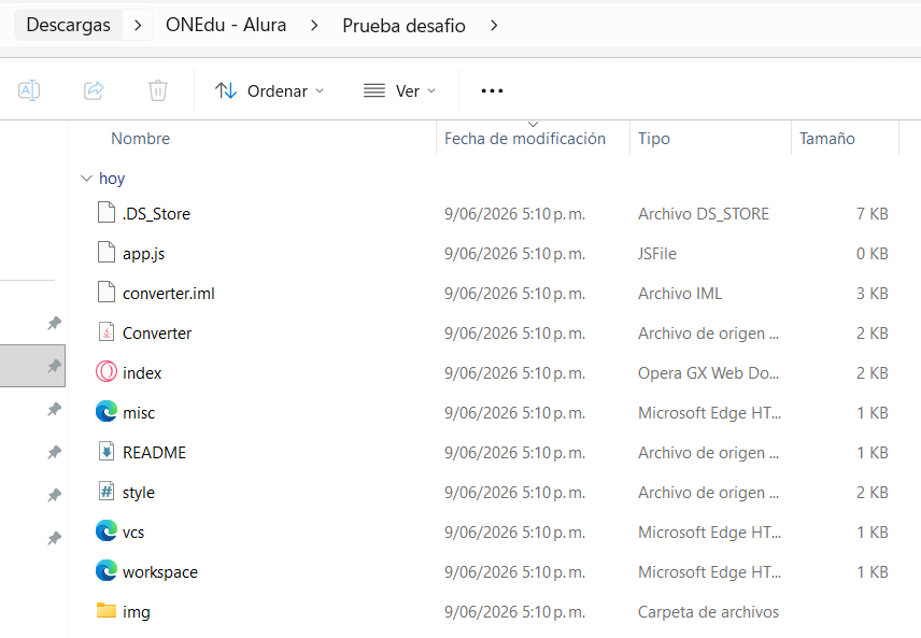Select the app.js file icon

click(x=106, y=253)
